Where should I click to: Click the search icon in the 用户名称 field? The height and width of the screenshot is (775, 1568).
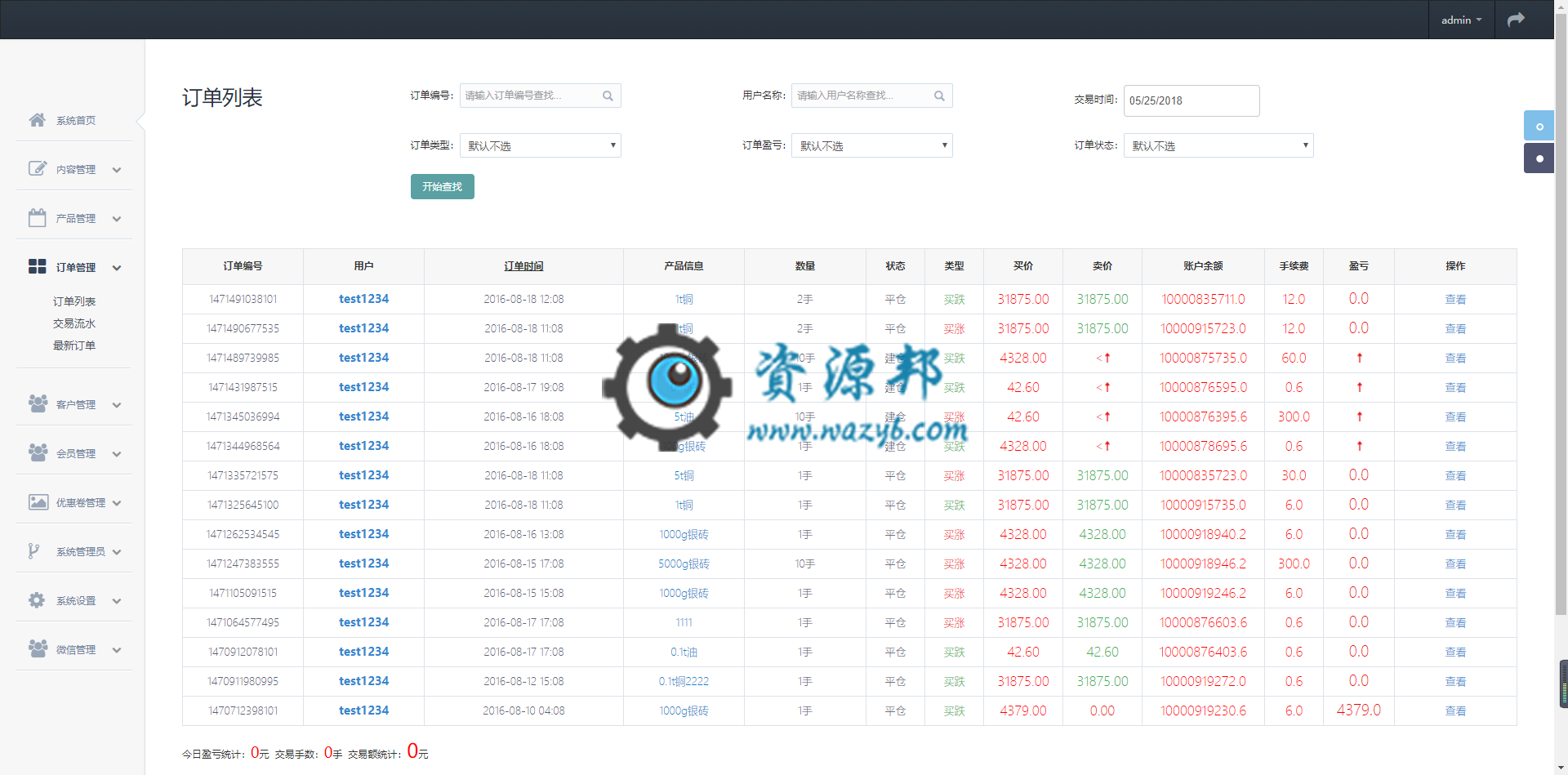point(939,96)
